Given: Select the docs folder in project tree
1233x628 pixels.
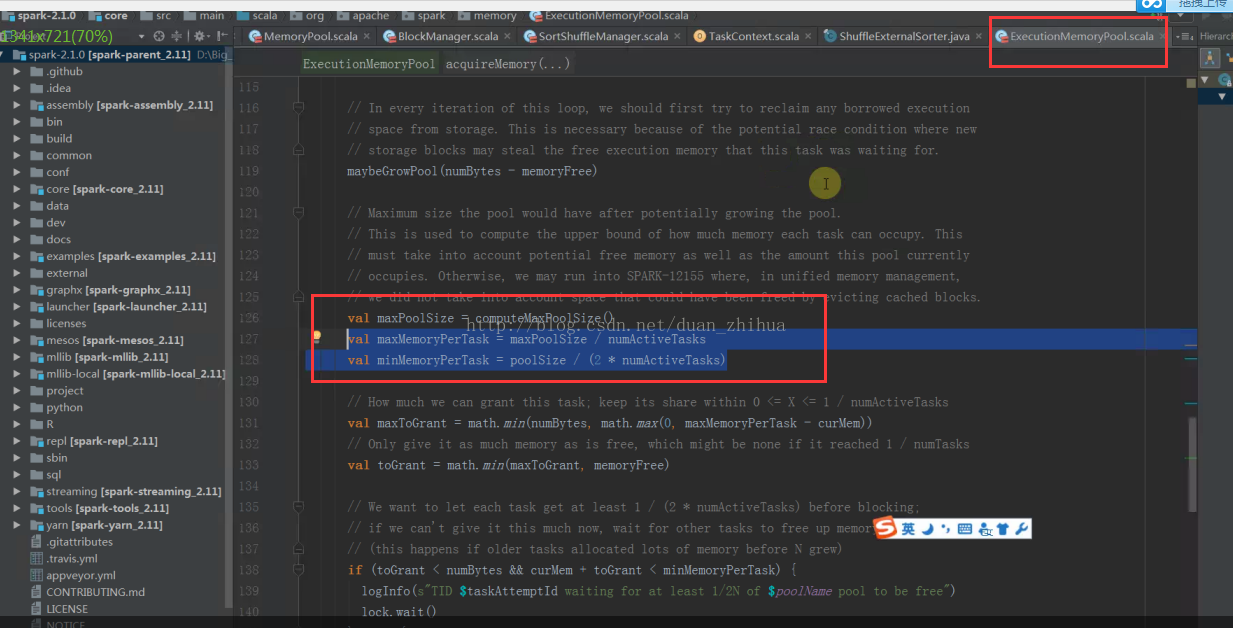Looking at the screenshot, I should point(58,239).
